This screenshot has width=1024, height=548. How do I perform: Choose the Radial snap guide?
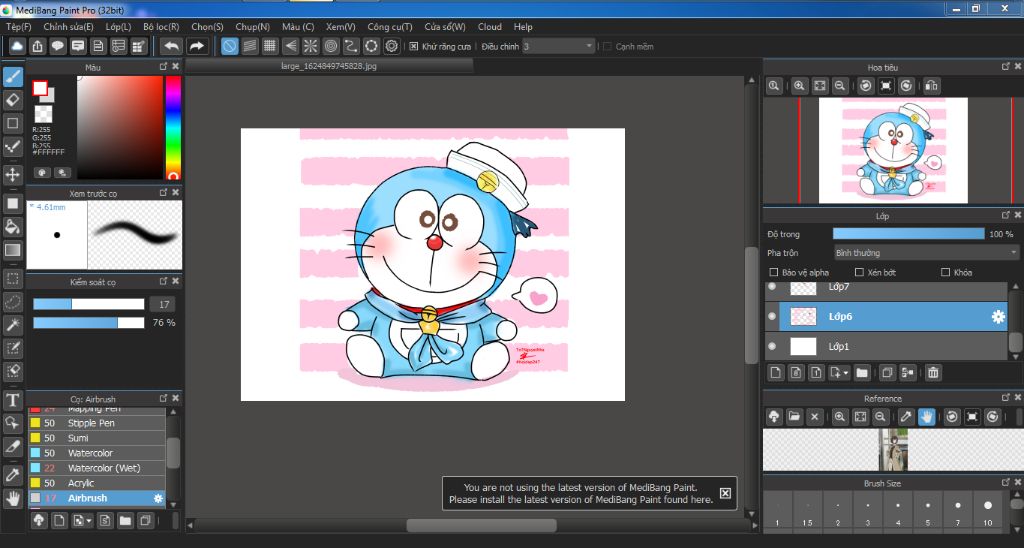(x=310, y=46)
